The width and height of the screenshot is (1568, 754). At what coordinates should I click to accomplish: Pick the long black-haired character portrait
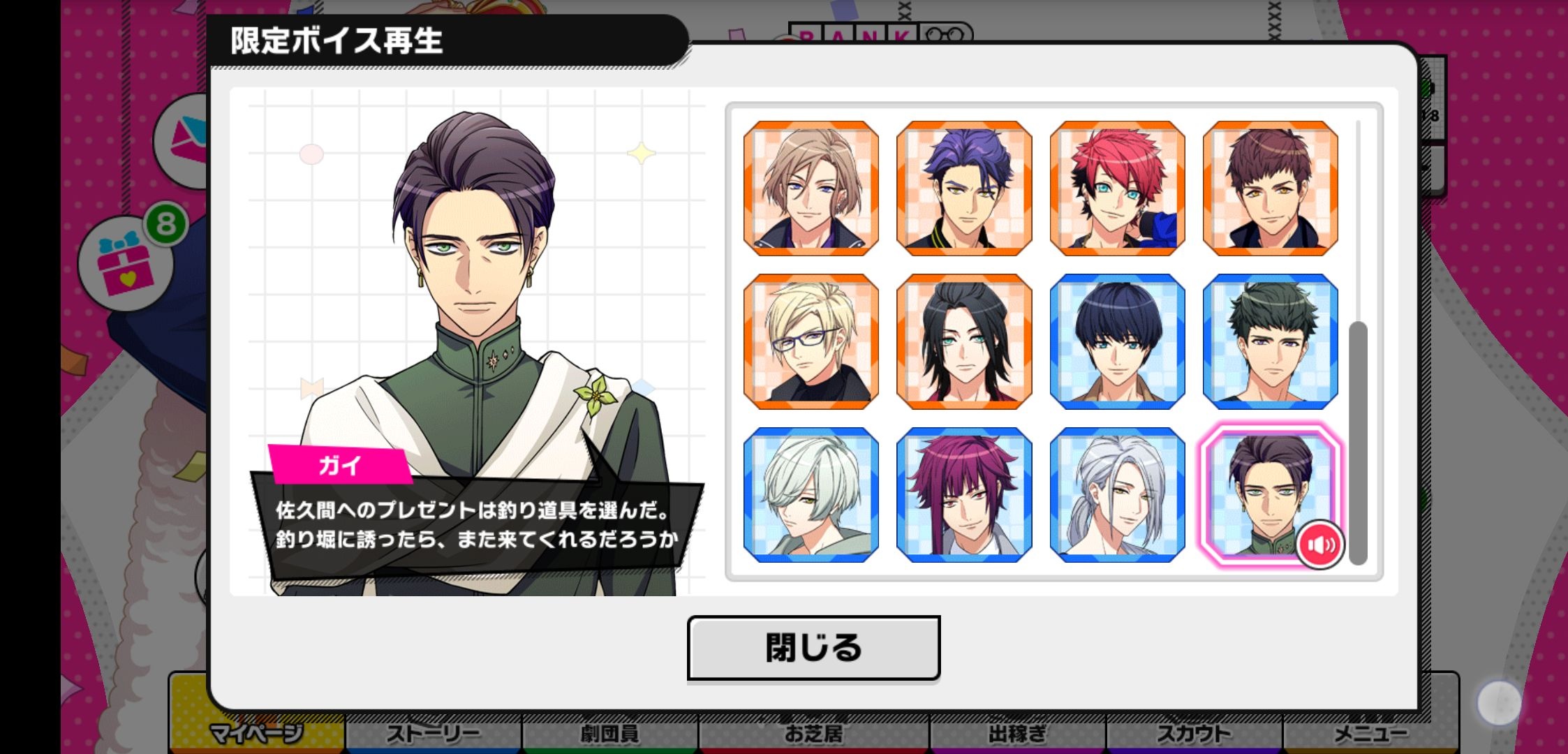964,341
